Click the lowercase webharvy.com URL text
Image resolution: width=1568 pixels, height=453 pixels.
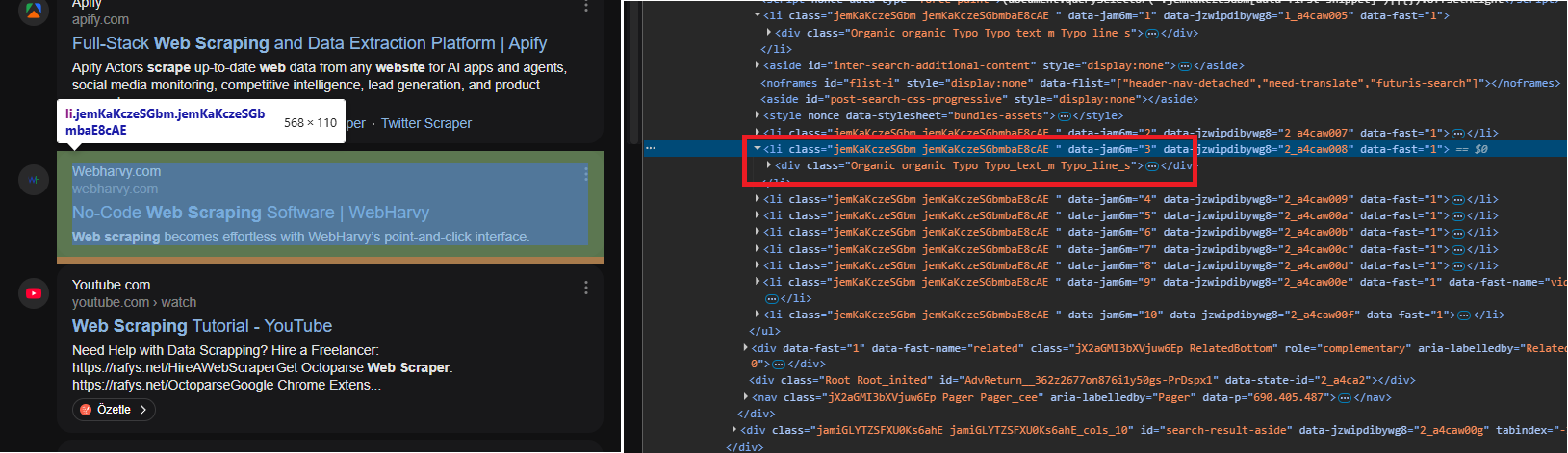pyautogui.click(x=115, y=189)
